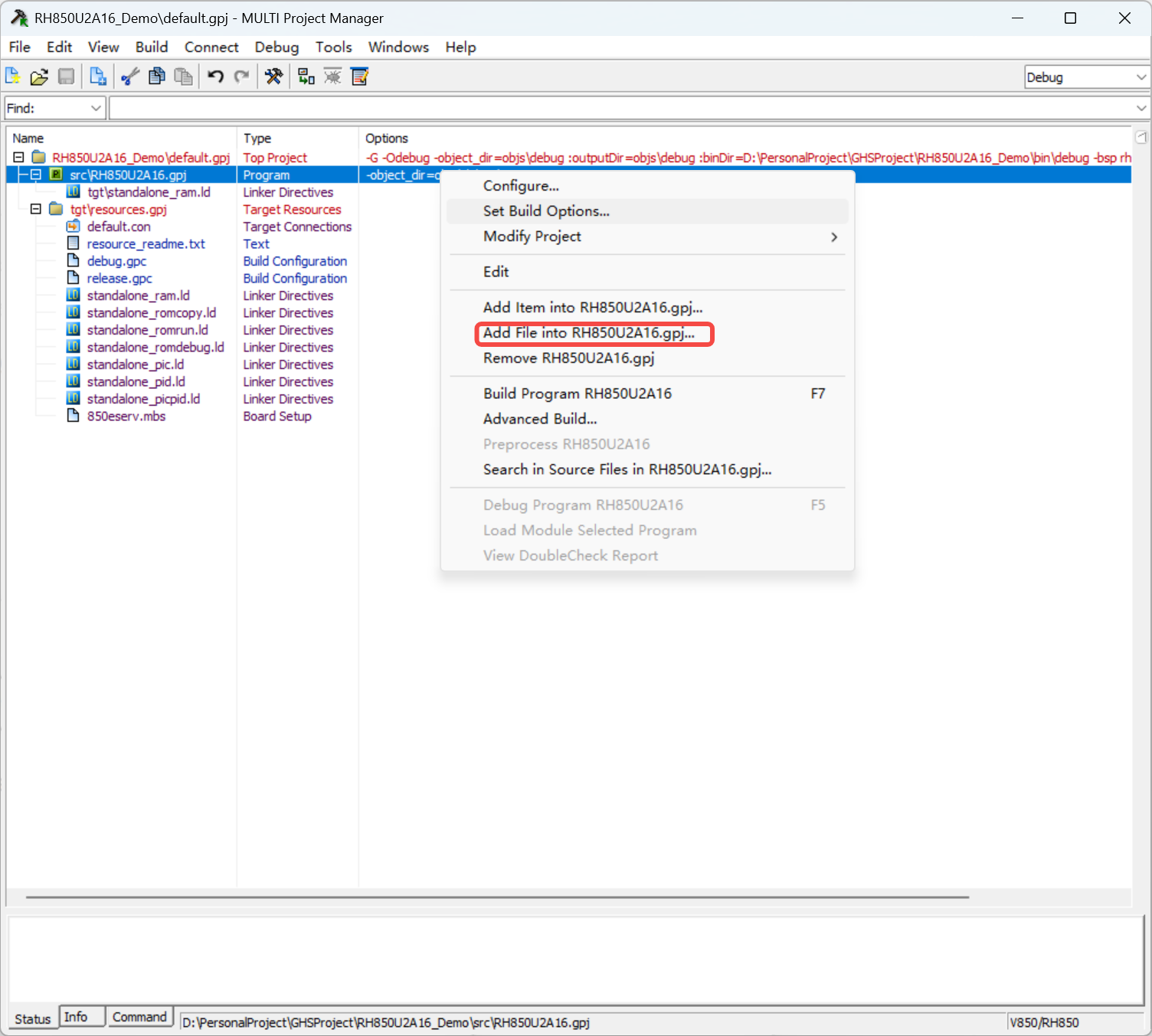Image resolution: width=1152 pixels, height=1036 pixels.
Task: Click the Undo arrow icon
Action: click(x=215, y=77)
